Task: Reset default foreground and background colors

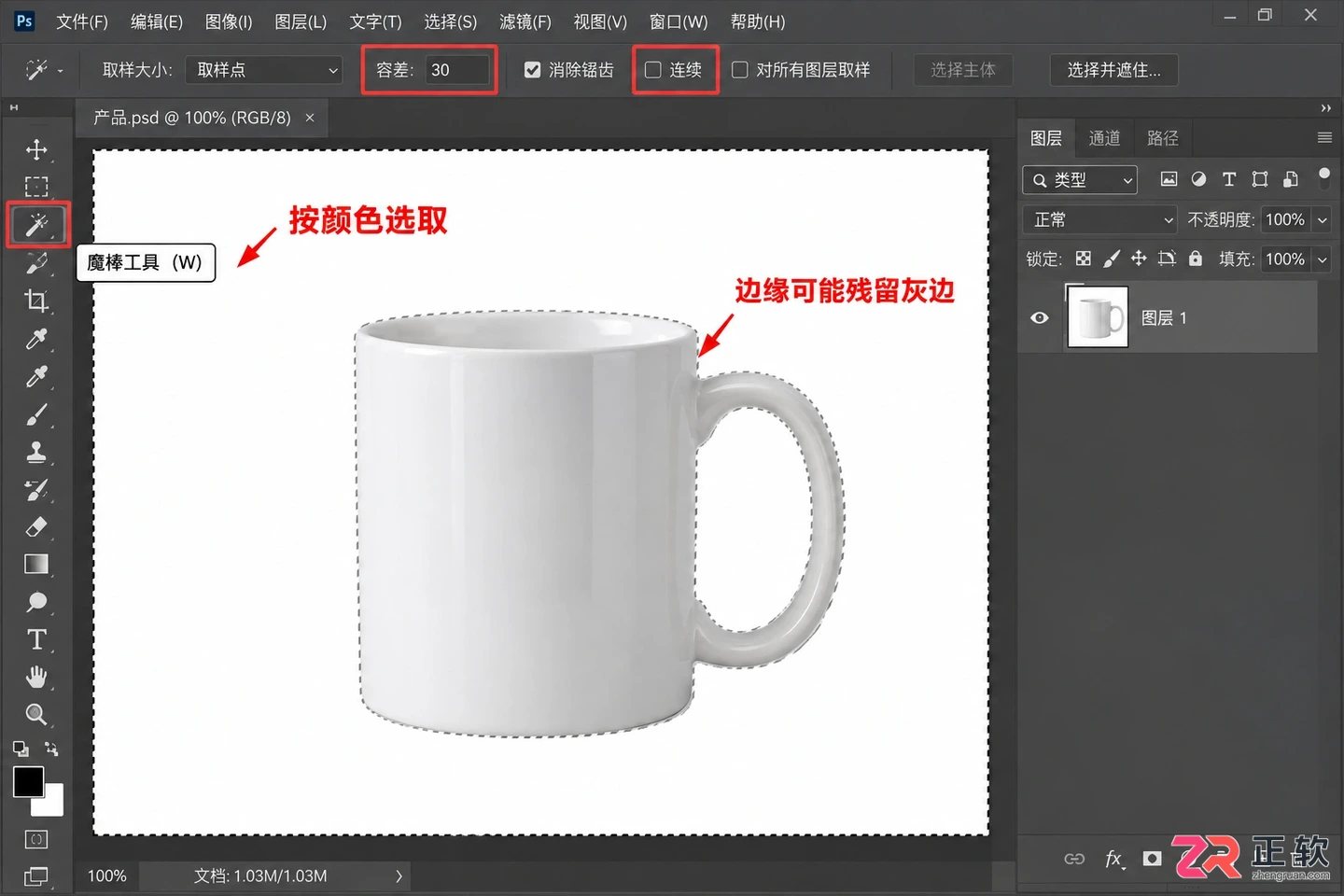Action: click(x=21, y=749)
